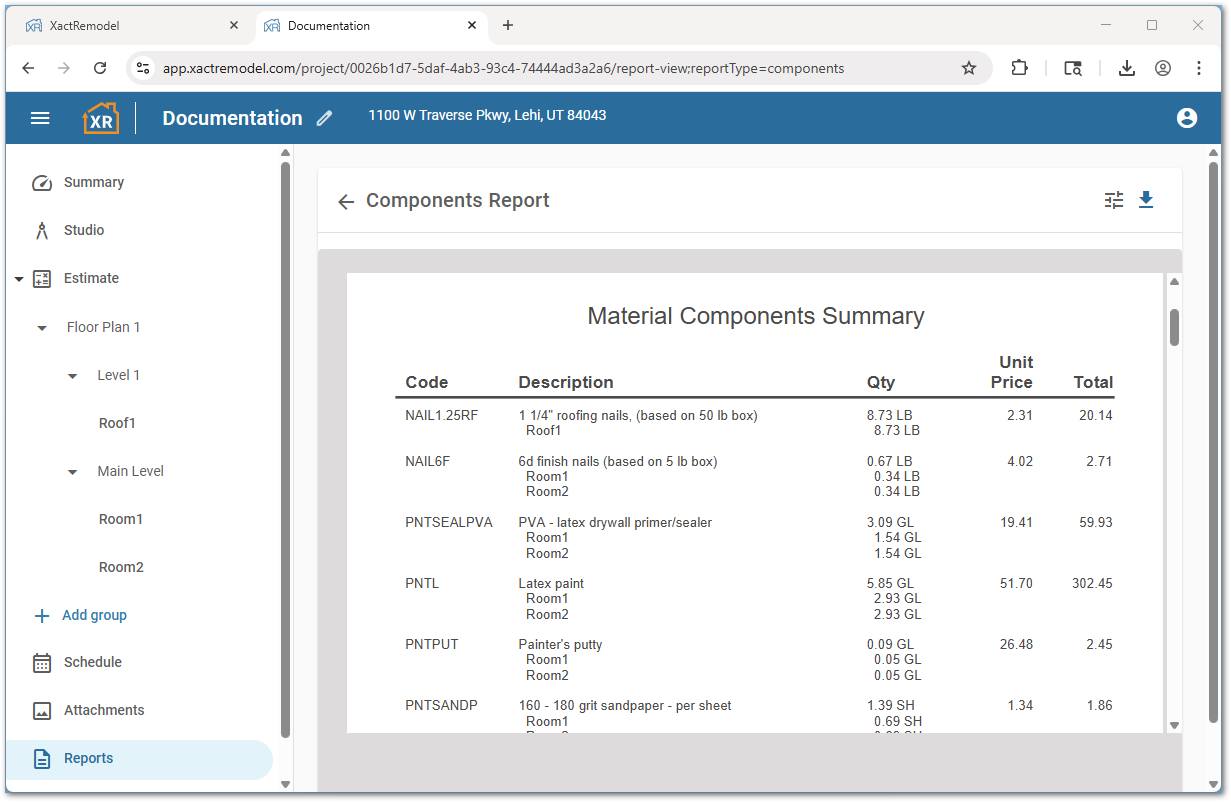Select the Reports document icon
The width and height of the screenshot is (1231, 802).
tap(41, 757)
